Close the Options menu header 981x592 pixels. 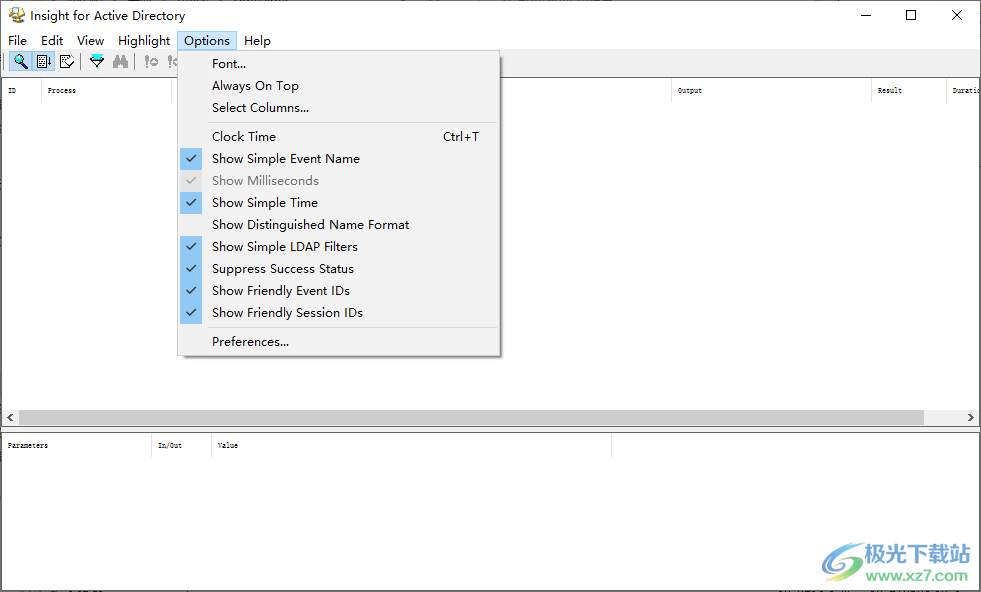pos(207,41)
